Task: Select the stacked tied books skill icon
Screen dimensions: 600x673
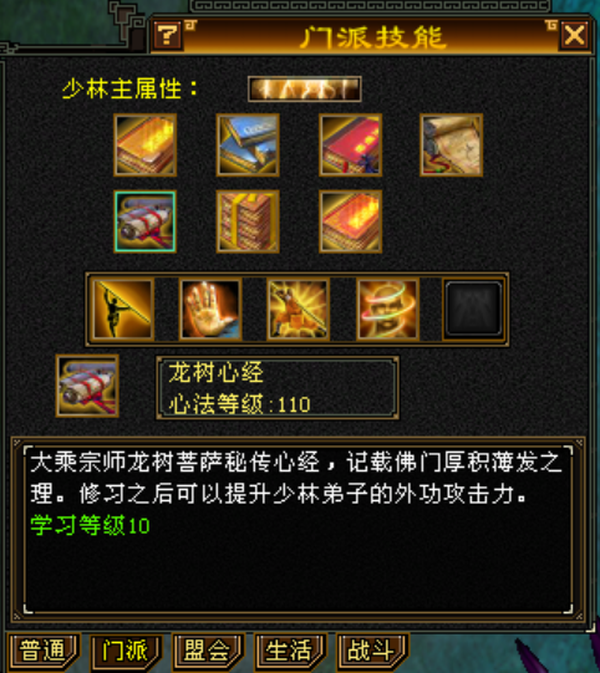Action: tap(248, 221)
